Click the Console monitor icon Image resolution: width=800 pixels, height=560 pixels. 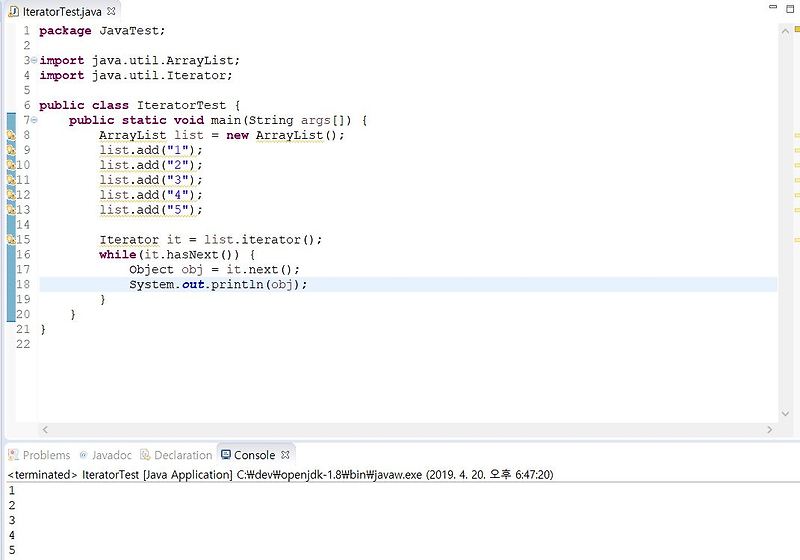click(x=226, y=454)
